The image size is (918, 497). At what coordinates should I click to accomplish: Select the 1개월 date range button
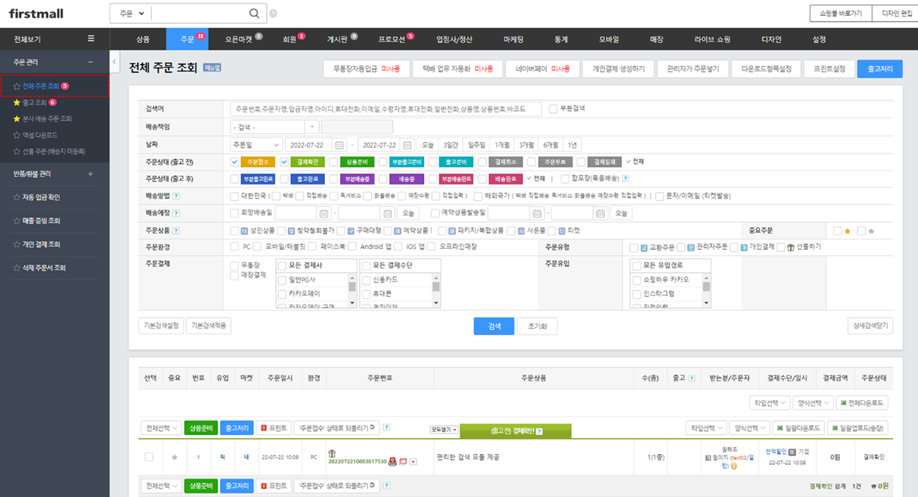(x=502, y=145)
